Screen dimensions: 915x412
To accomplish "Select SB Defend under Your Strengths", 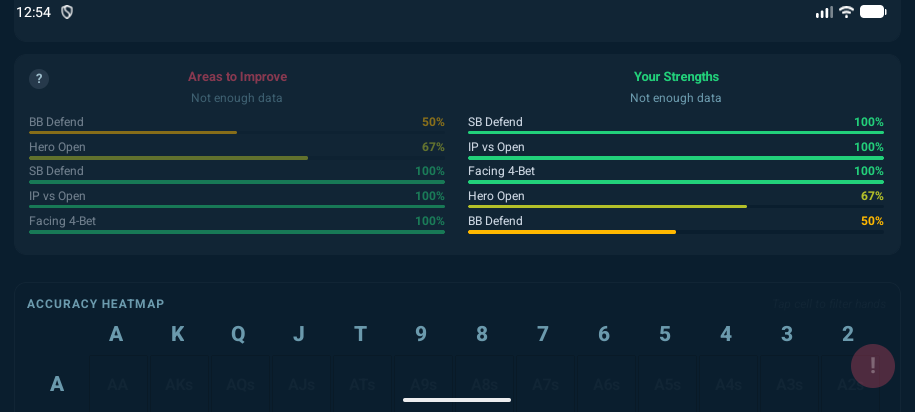I will pos(675,126).
